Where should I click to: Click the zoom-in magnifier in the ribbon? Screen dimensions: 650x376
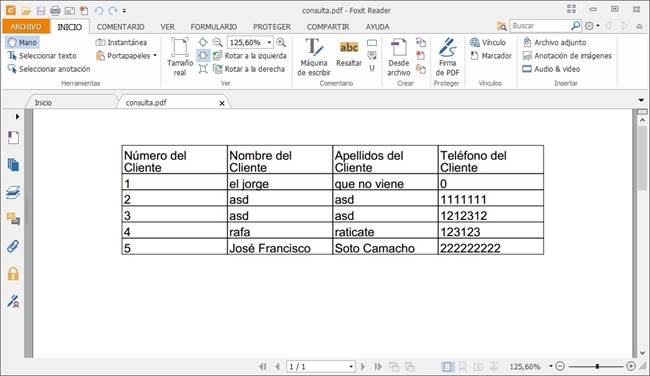pos(281,42)
